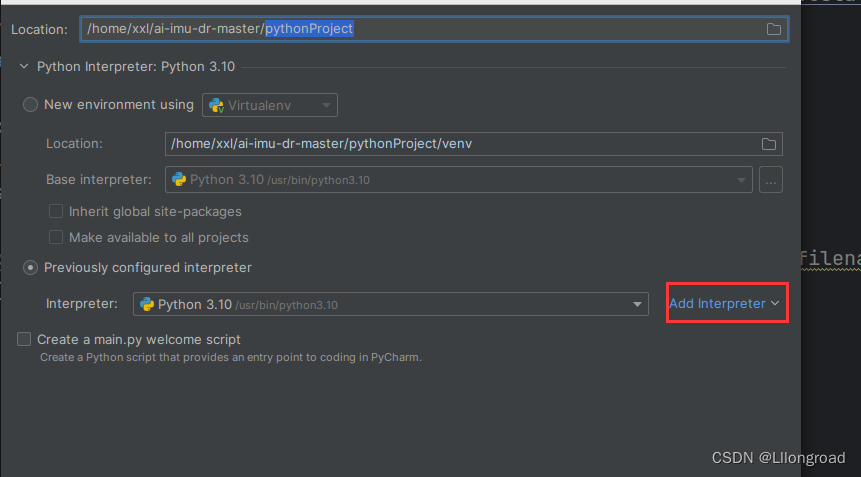The width and height of the screenshot is (861, 477).
Task: Enable Make available to all projects checkbox
Action: click(56, 237)
